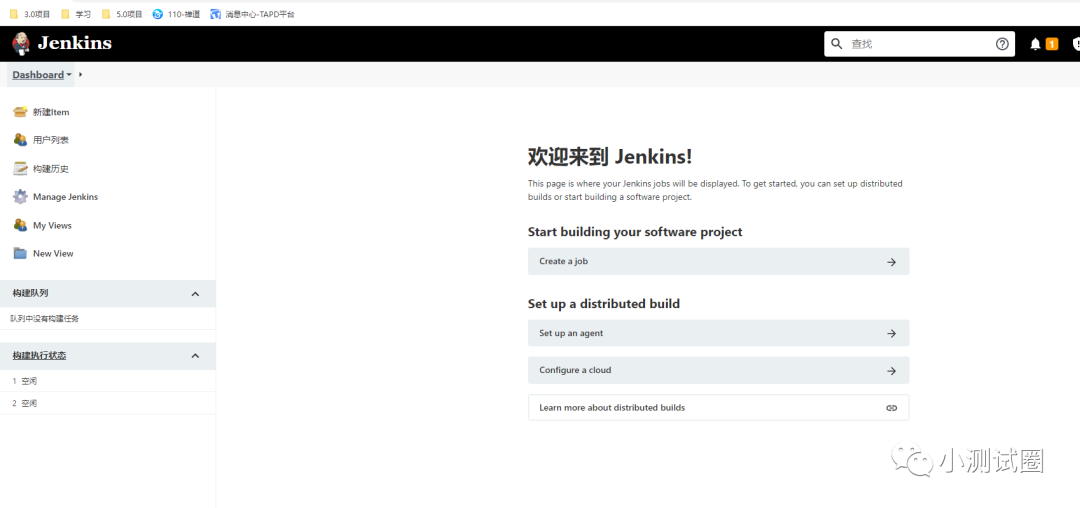Open the search help question-mark icon
This screenshot has width=1080, height=508.
pos(1002,44)
